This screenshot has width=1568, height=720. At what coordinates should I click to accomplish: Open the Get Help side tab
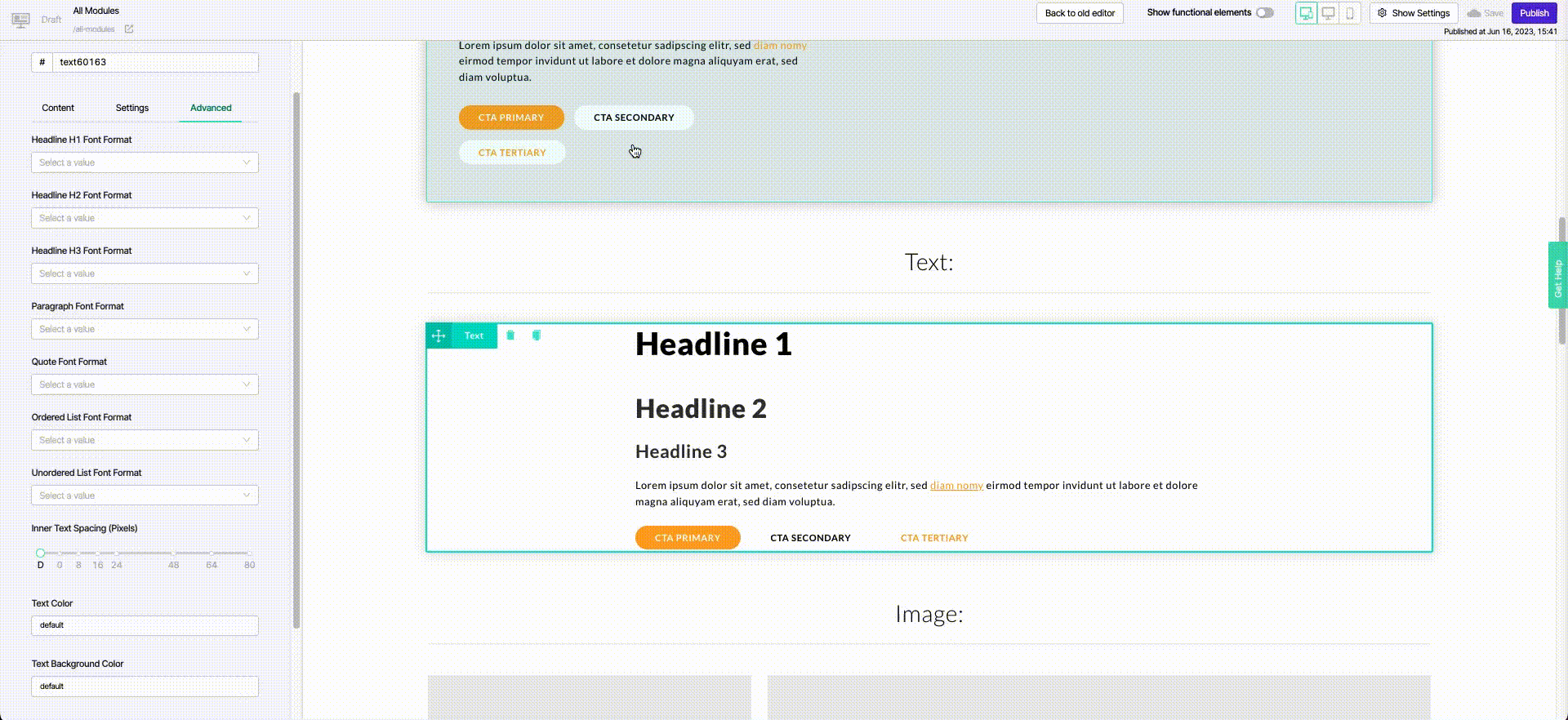tap(1557, 276)
